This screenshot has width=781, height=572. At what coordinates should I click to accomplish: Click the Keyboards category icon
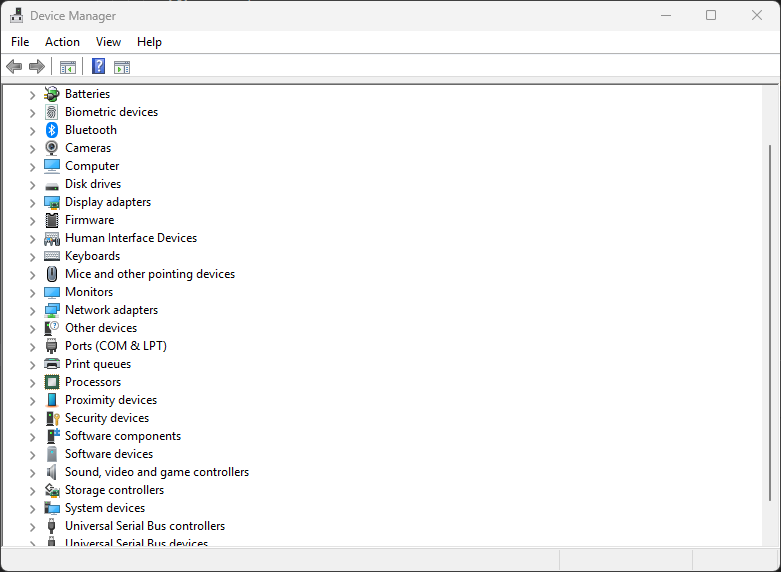pyautogui.click(x=52, y=256)
